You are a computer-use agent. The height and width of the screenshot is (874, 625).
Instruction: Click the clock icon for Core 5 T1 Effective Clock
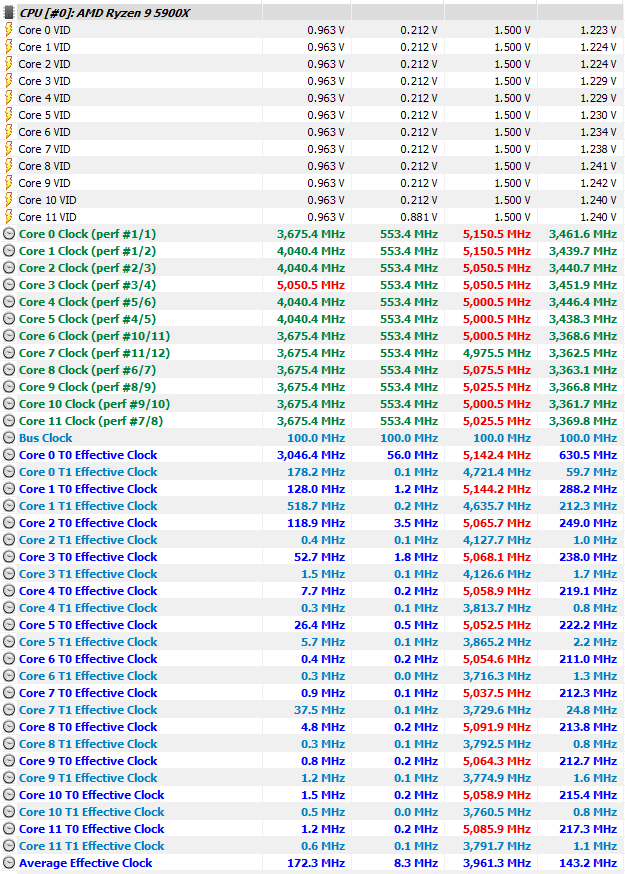pyautogui.click(x=9, y=642)
